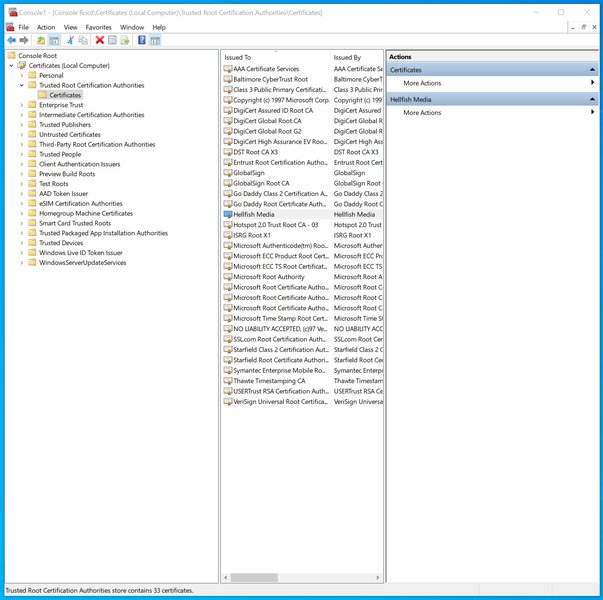Collapse the Certificates (Local Computer) node
The height and width of the screenshot is (600, 603).
[x=12, y=66]
